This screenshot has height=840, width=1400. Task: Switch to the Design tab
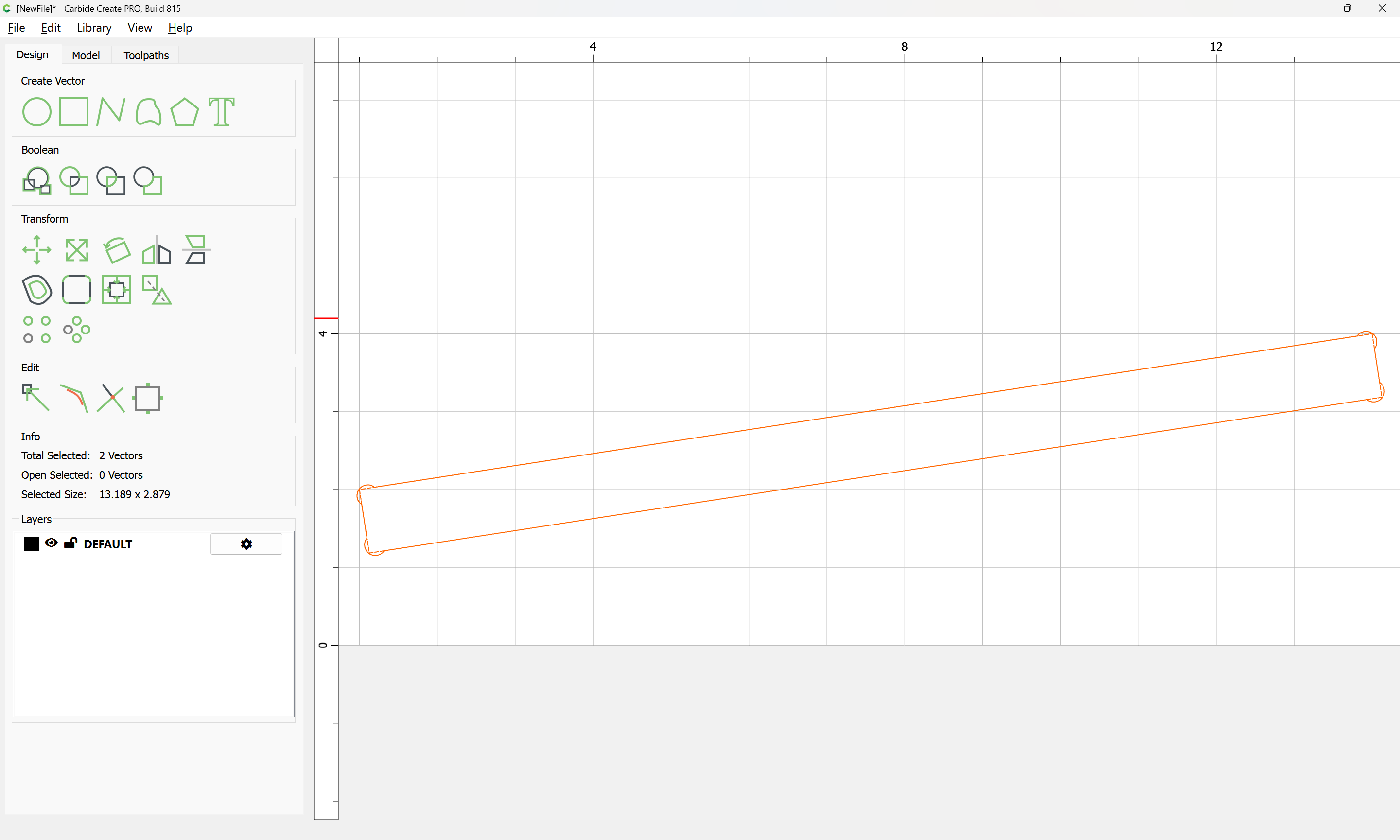(x=32, y=54)
